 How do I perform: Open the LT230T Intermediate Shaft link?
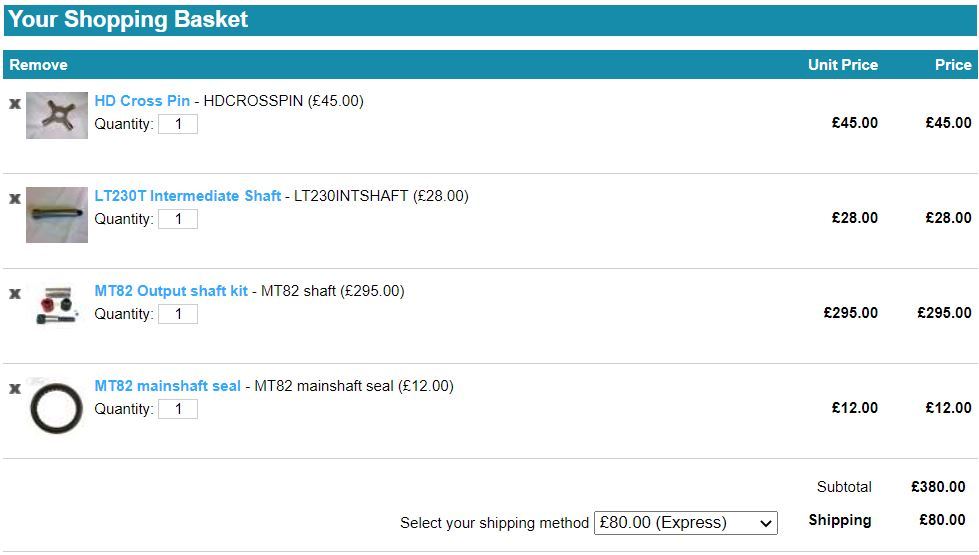coord(187,195)
